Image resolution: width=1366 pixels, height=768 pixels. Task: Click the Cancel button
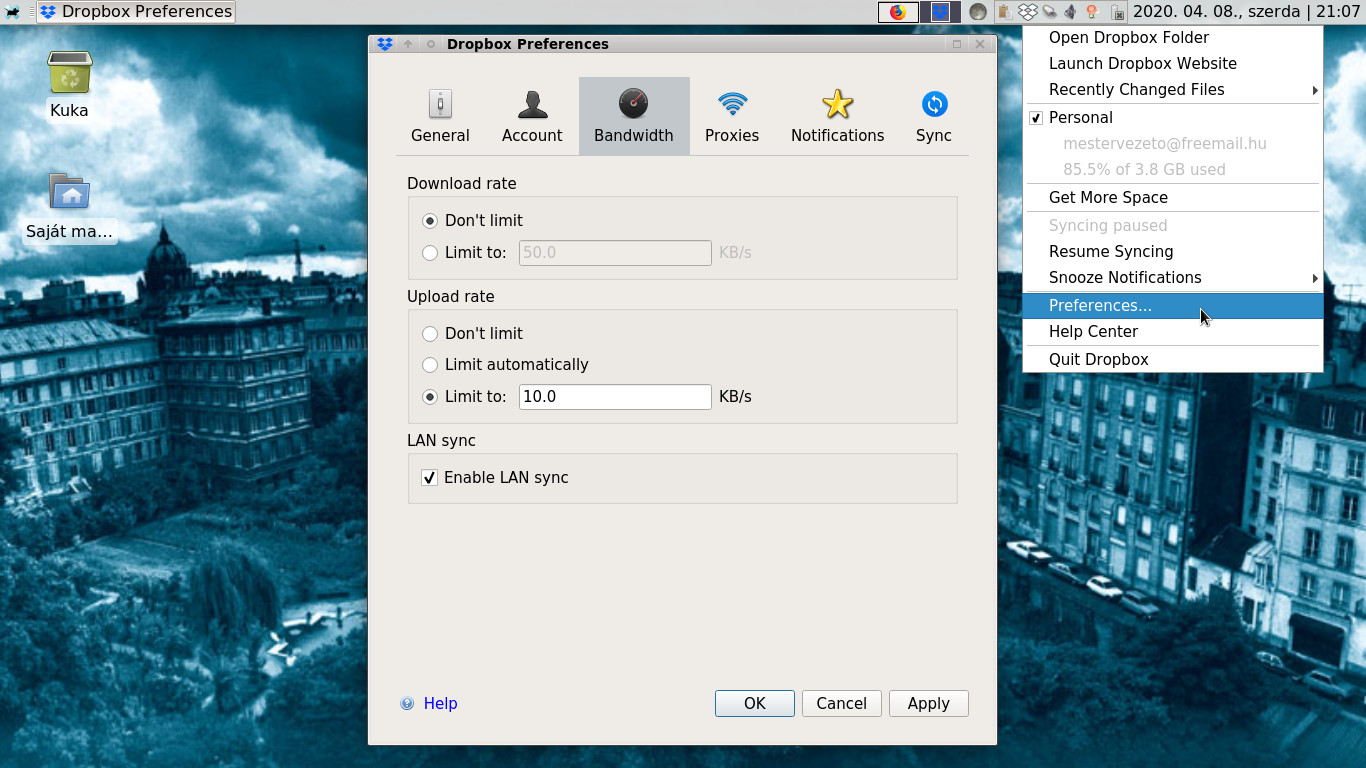click(x=842, y=704)
